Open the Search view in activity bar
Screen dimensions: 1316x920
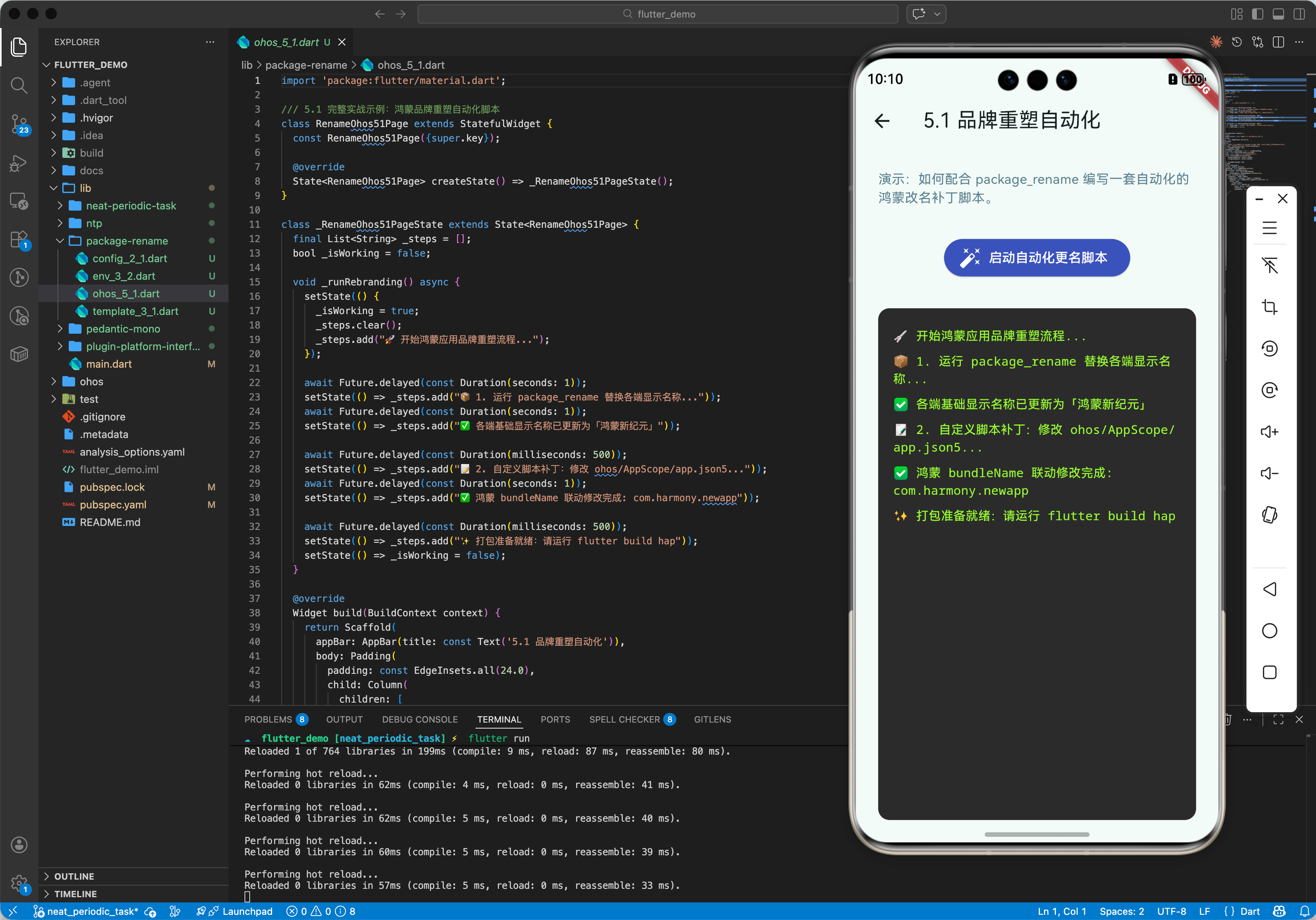19,86
